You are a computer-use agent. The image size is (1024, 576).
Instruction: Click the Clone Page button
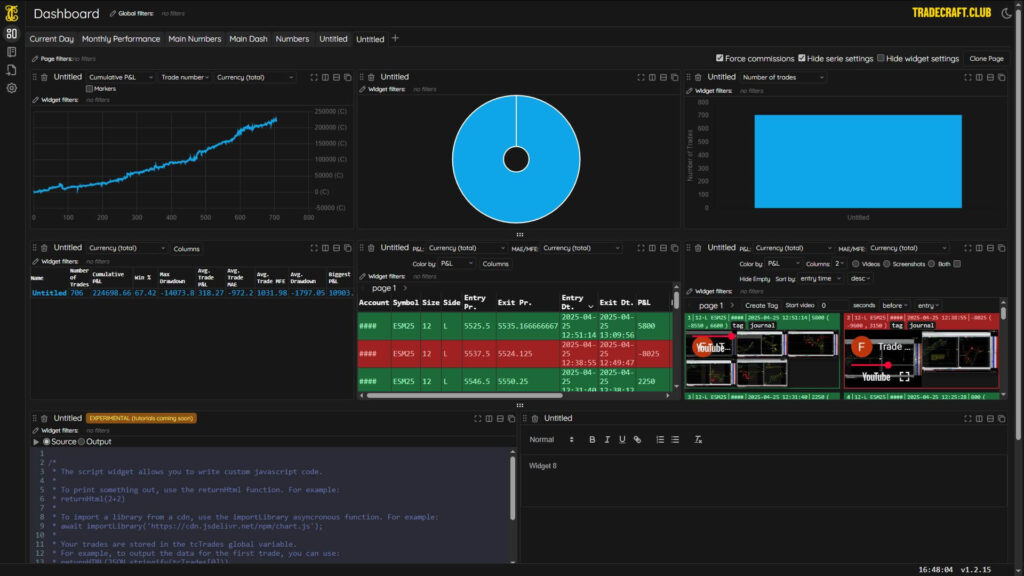986,59
